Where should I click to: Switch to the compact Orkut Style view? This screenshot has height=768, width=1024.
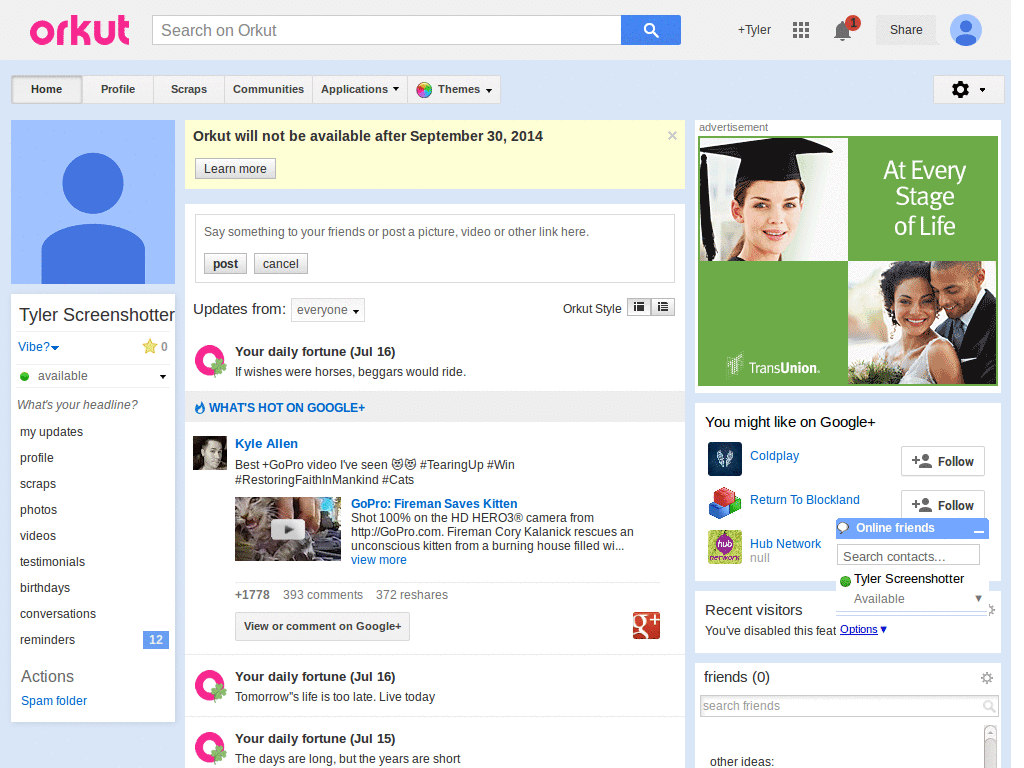click(x=639, y=307)
